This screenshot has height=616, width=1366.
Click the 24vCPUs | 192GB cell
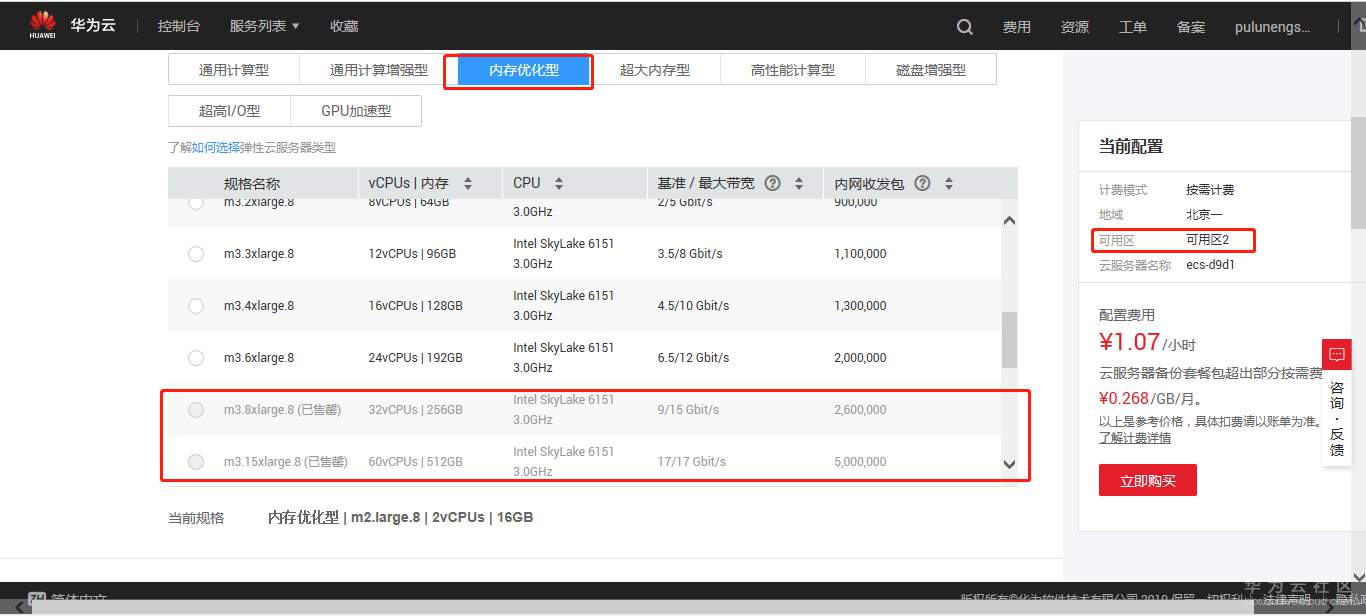(x=416, y=358)
